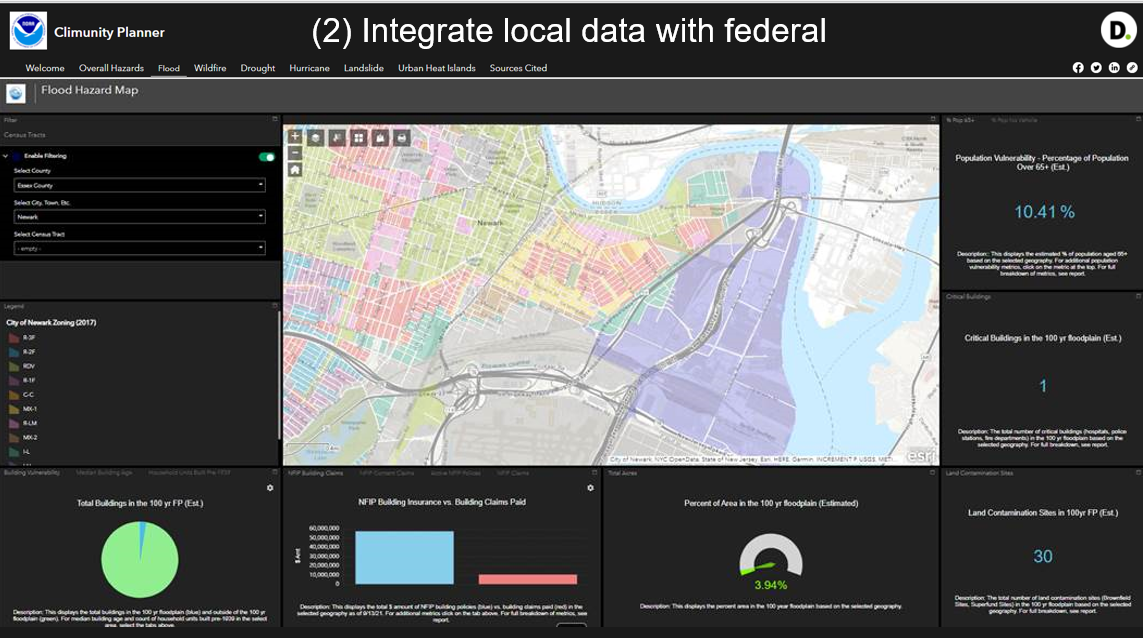The height and width of the screenshot is (638, 1143).
Task: Click the print map icon
Action: (402, 137)
